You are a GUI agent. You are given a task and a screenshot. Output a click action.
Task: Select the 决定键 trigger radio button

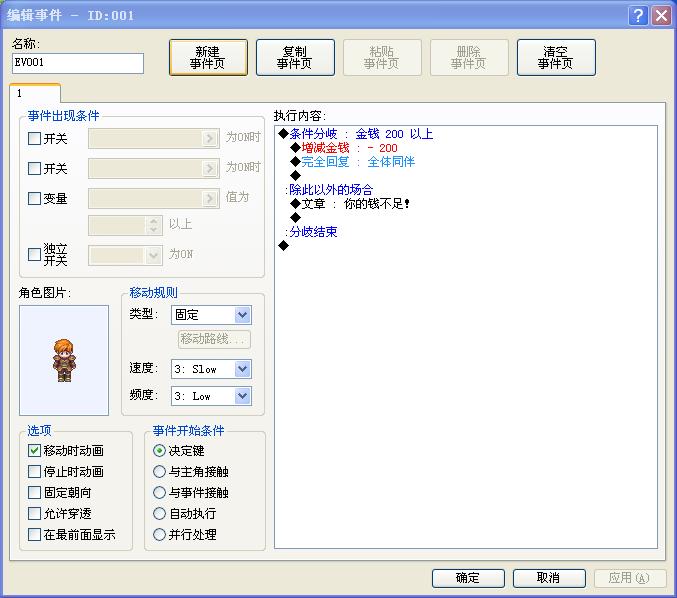159,451
